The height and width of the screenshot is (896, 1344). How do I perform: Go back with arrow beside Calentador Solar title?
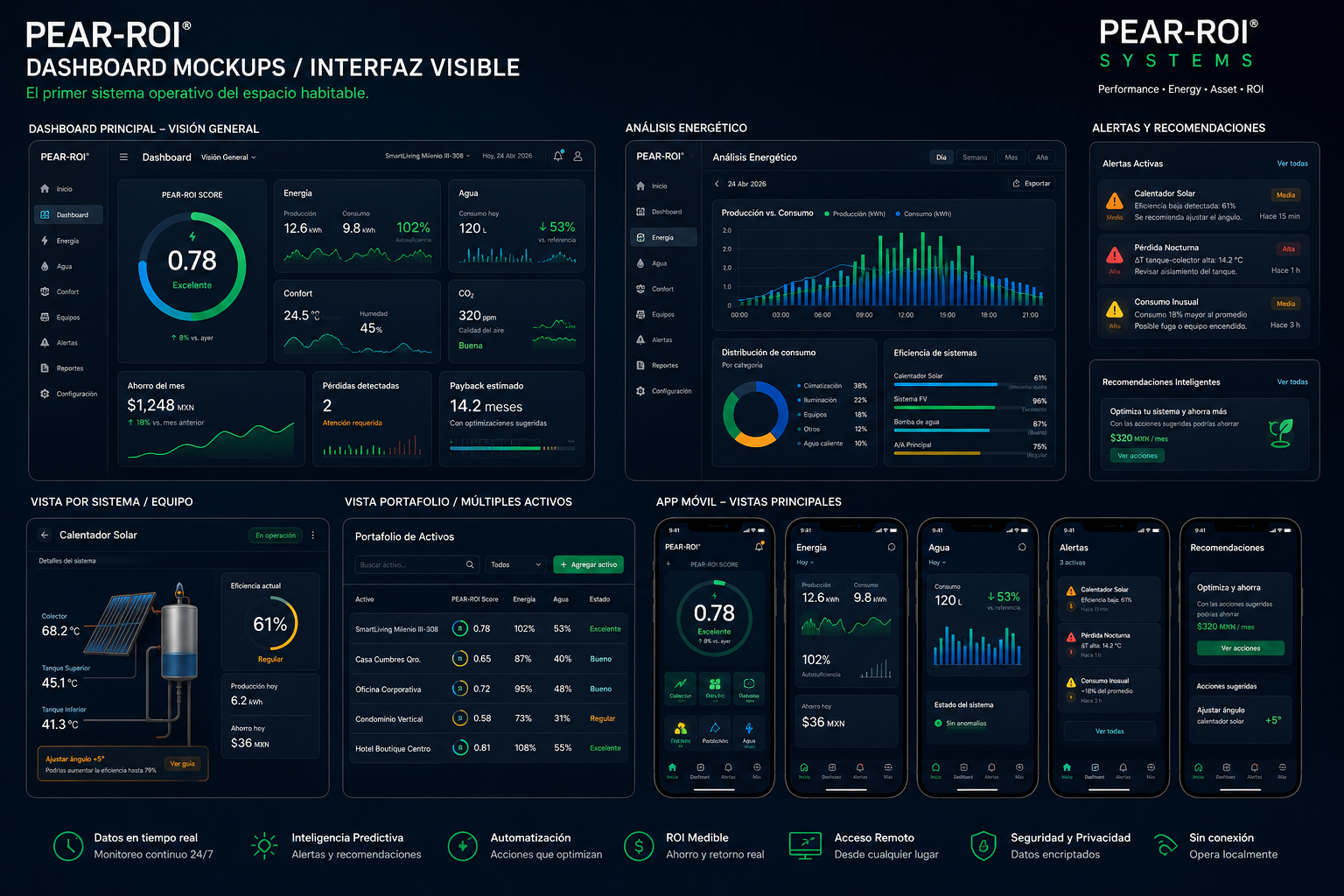click(45, 535)
